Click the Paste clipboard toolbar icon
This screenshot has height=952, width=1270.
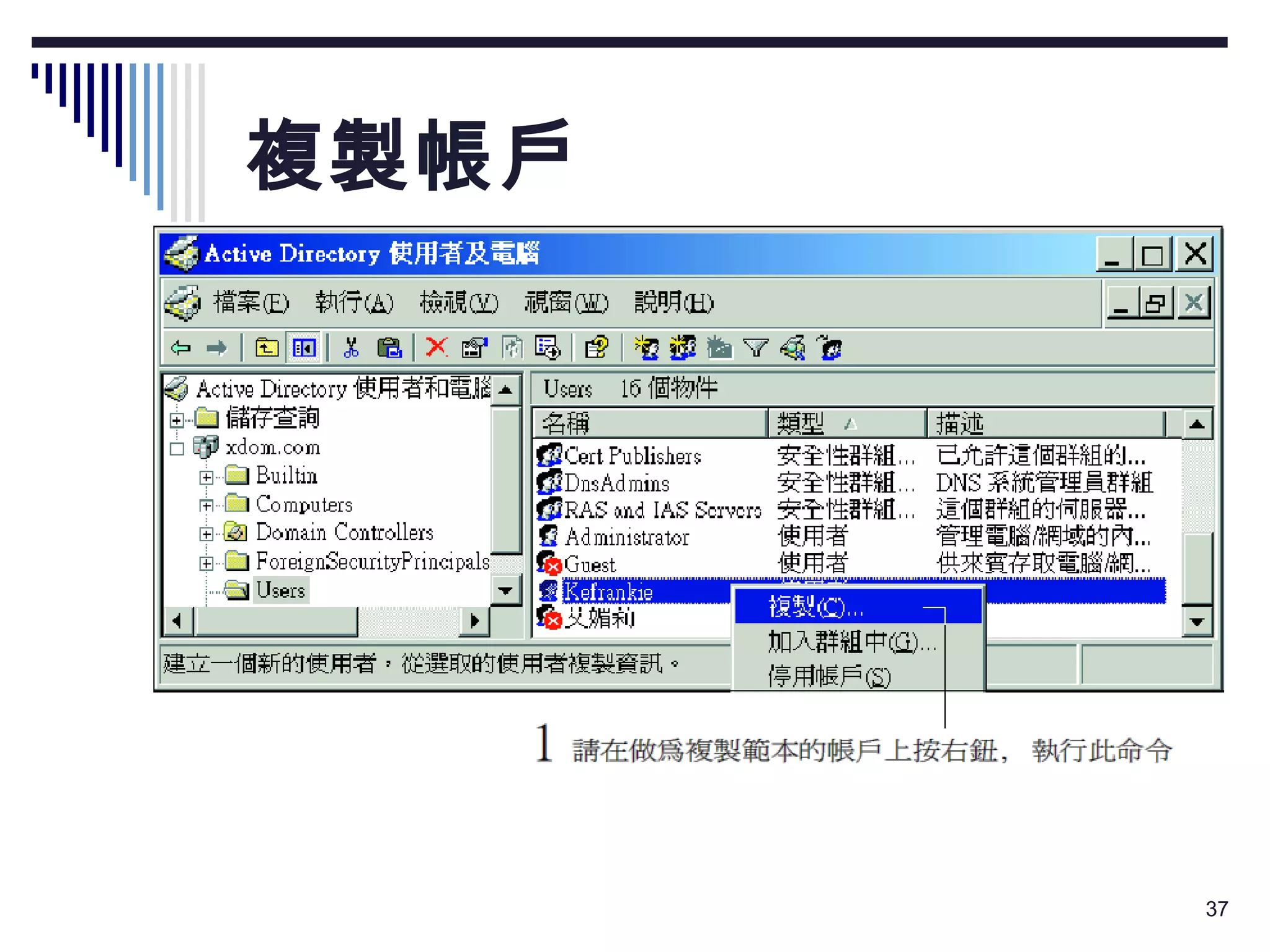pyautogui.click(x=389, y=348)
